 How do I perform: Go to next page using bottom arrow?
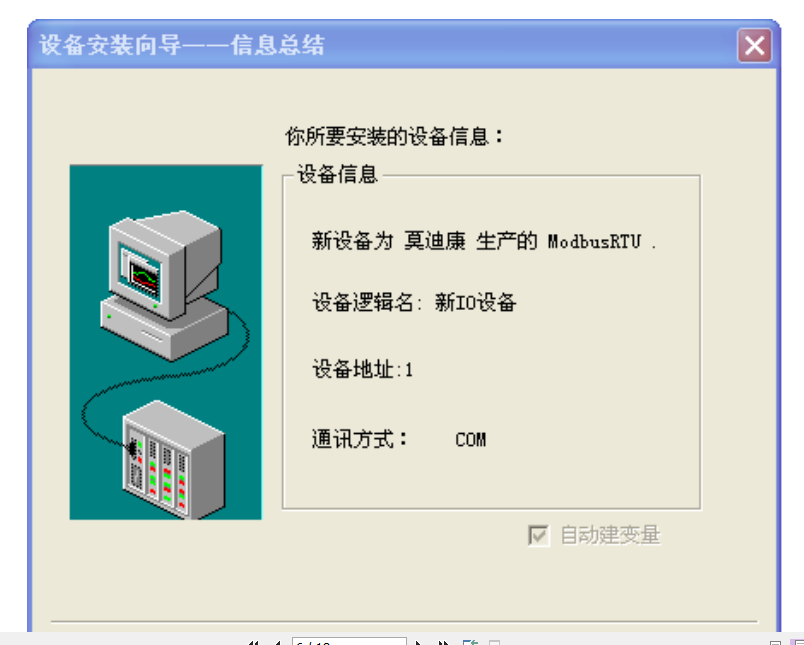[419, 642]
